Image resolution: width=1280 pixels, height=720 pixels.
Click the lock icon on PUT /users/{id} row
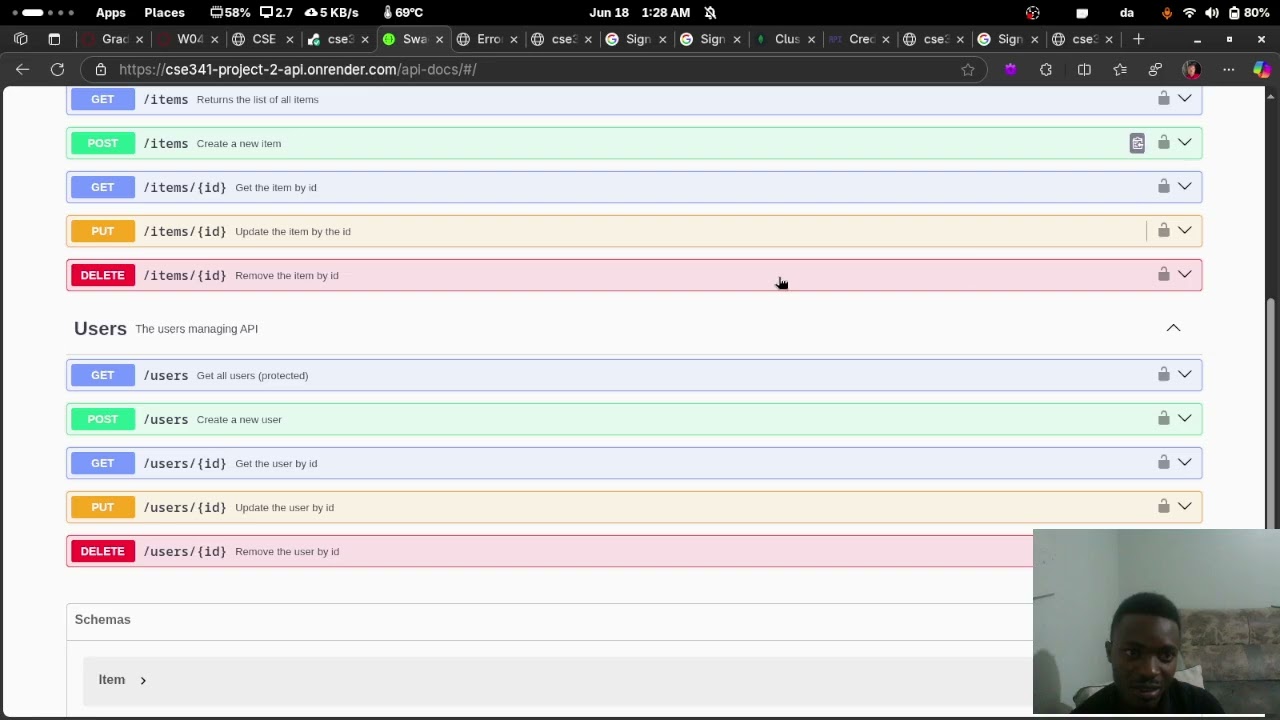click(1163, 506)
